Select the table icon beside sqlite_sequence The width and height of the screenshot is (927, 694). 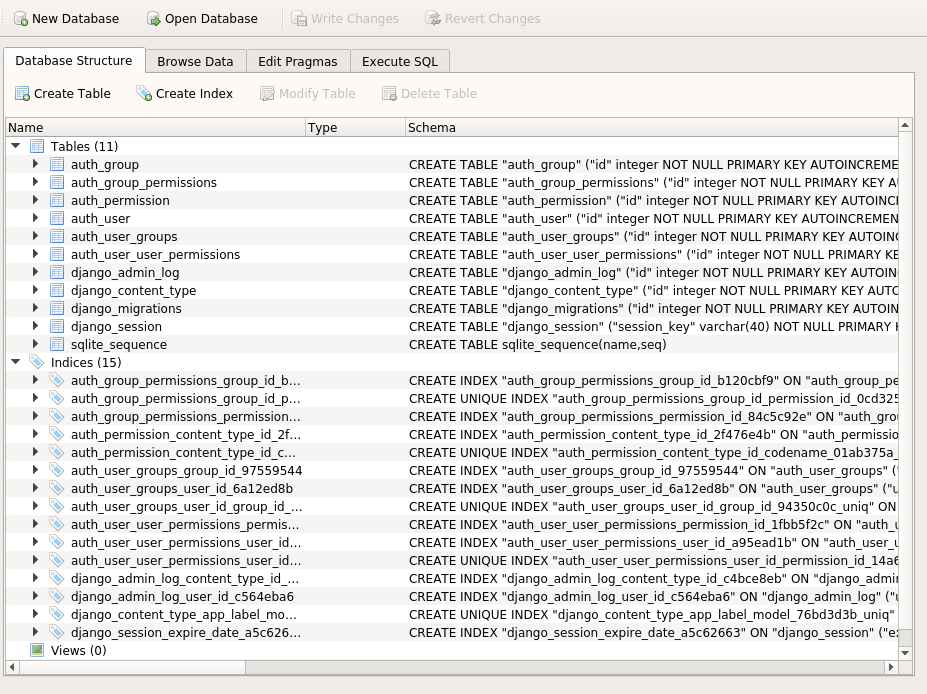pyautogui.click(x=57, y=344)
